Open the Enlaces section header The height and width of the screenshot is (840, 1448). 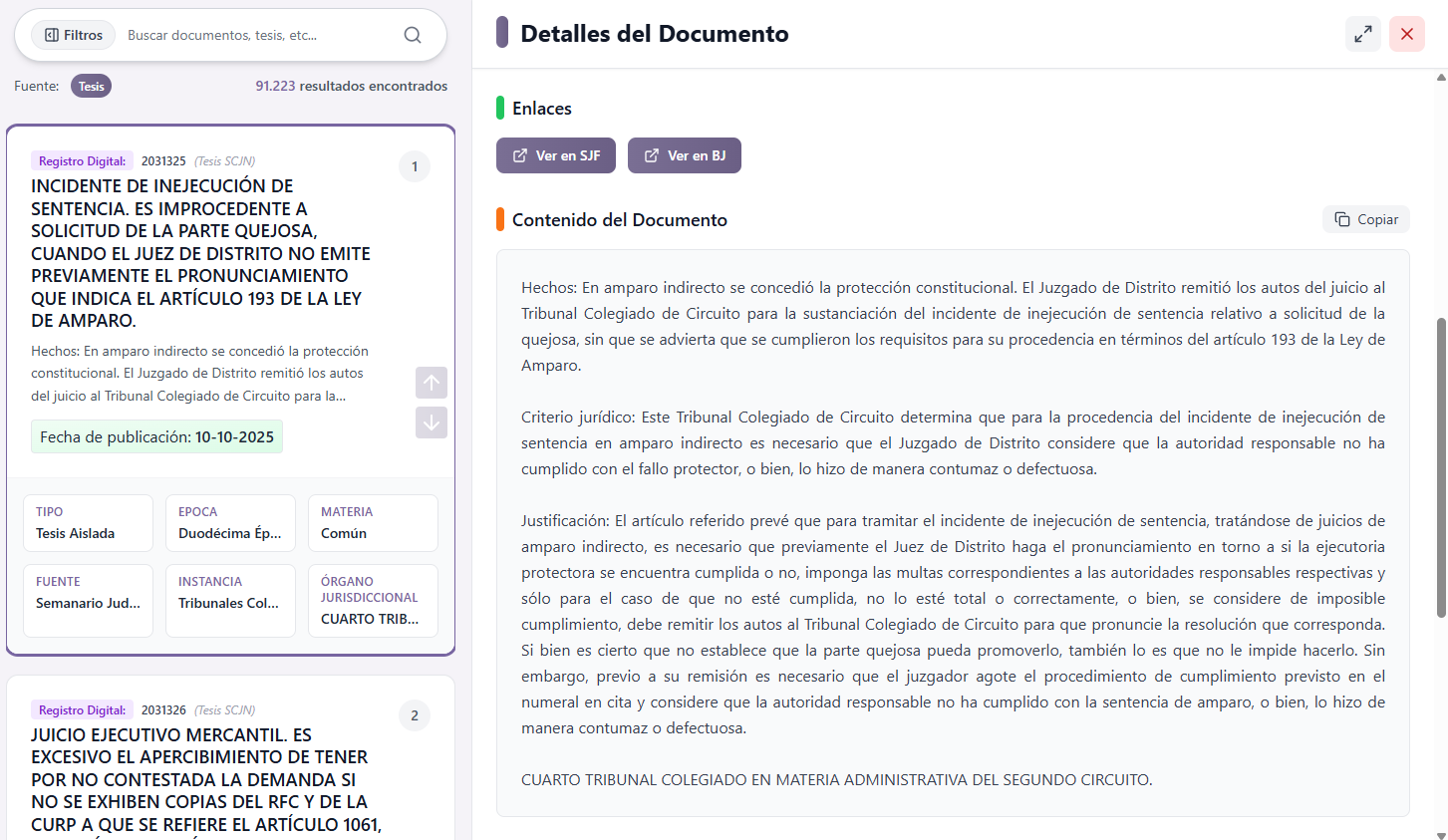coord(543,108)
